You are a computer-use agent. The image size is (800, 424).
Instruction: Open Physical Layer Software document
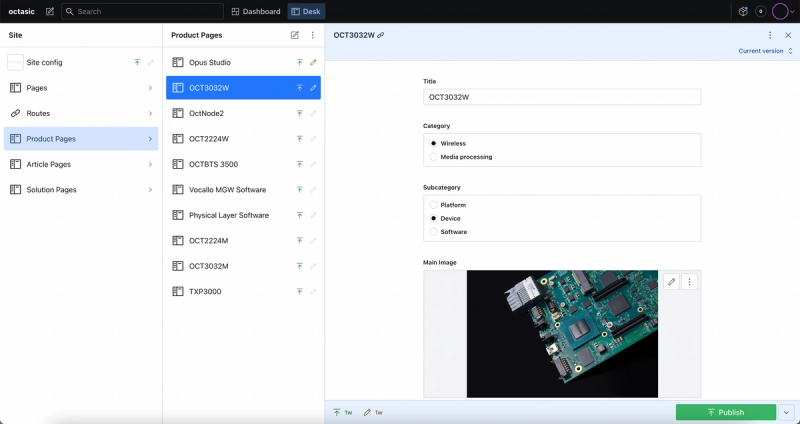pyautogui.click(x=243, y=215)
